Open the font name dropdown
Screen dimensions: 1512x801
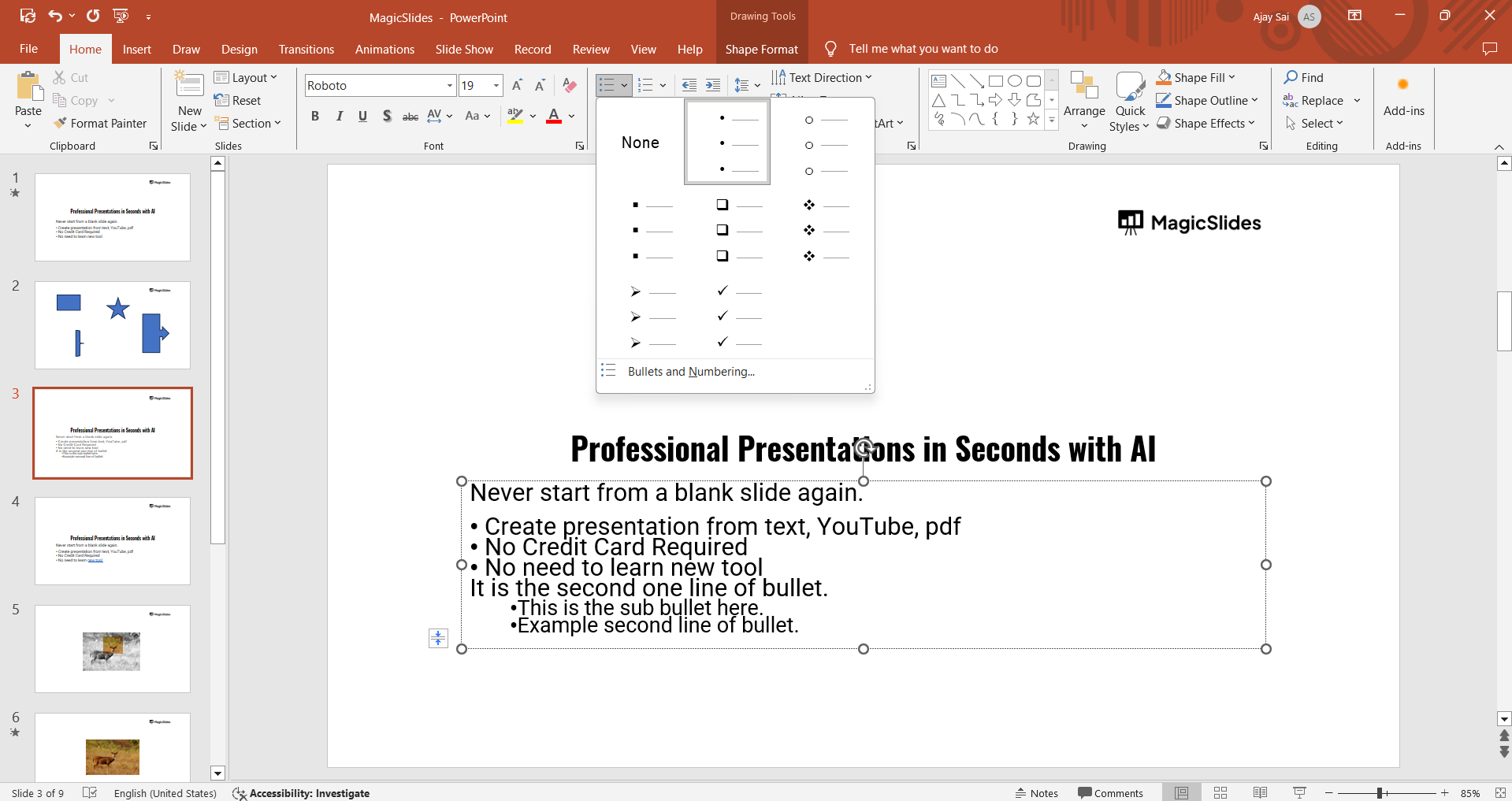click(450, 85)
